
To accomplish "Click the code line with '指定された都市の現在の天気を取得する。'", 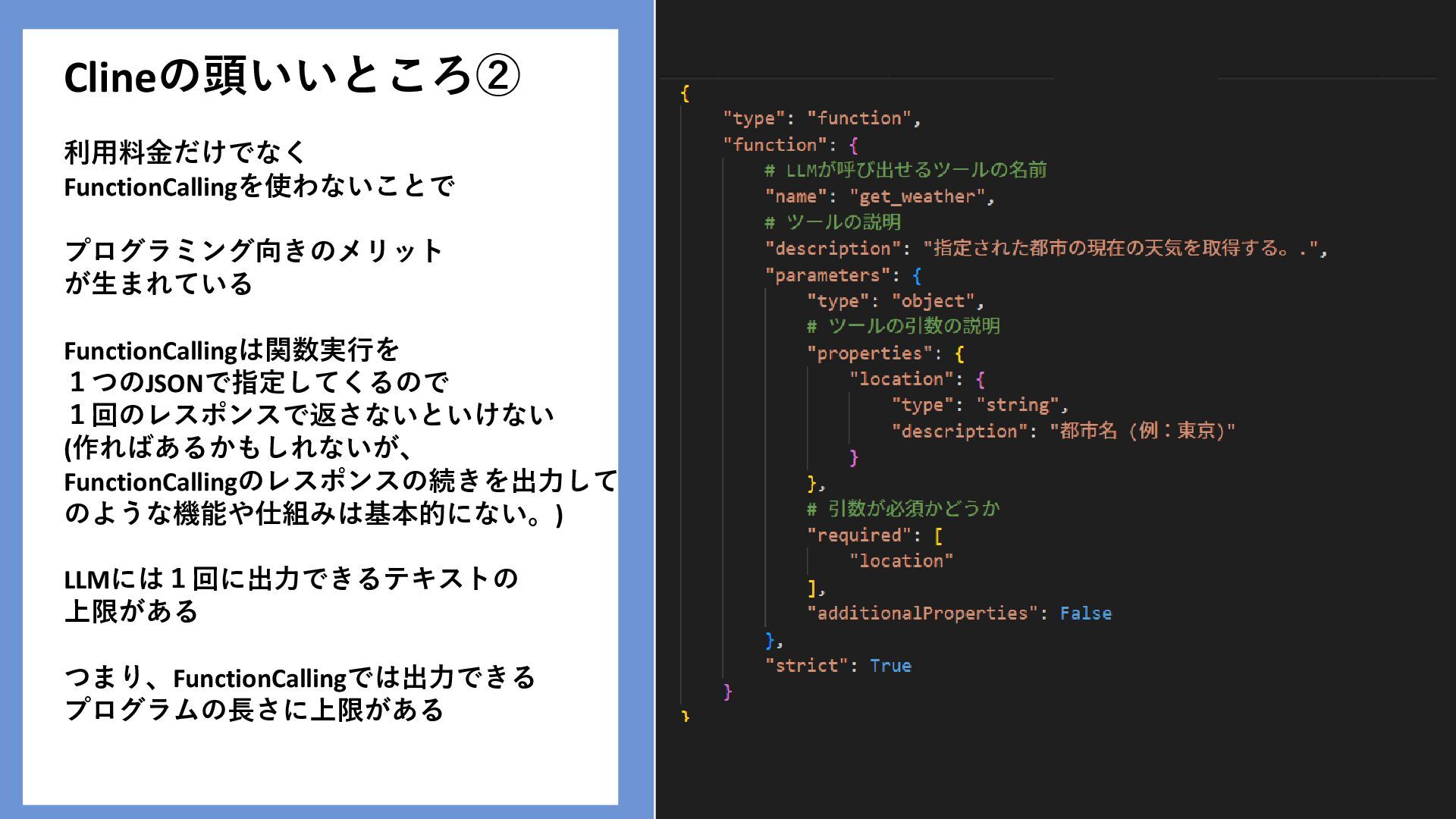I will 1046,249.
